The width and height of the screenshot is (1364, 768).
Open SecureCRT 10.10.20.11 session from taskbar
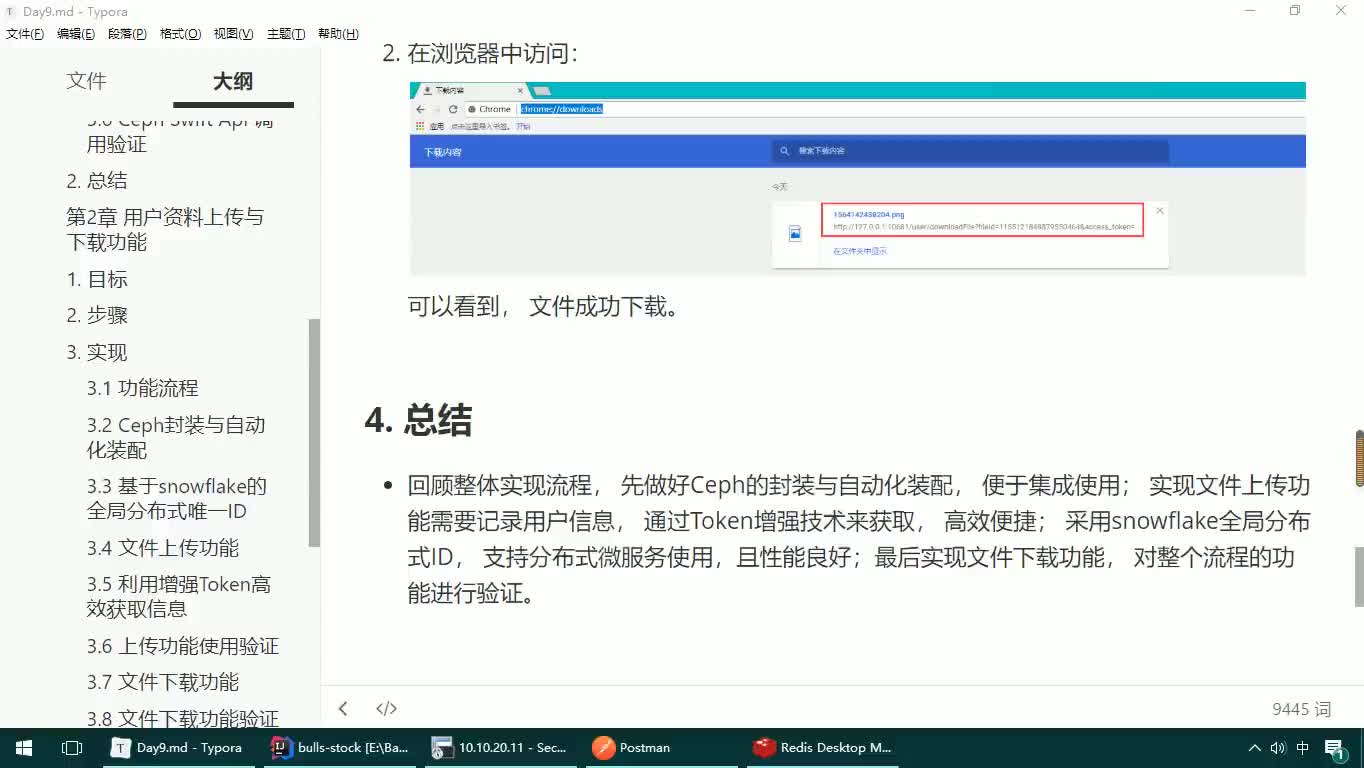(x=500, y=747)
